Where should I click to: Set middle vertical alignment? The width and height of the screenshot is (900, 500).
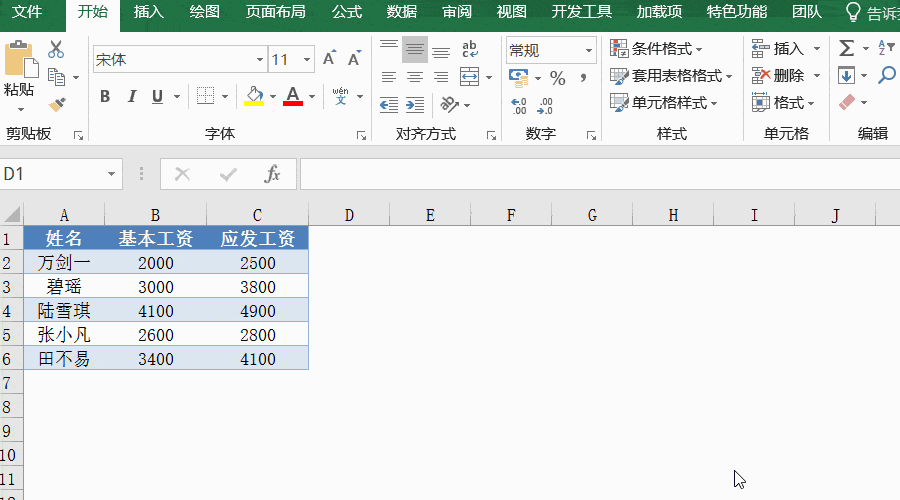pos(414,49)
